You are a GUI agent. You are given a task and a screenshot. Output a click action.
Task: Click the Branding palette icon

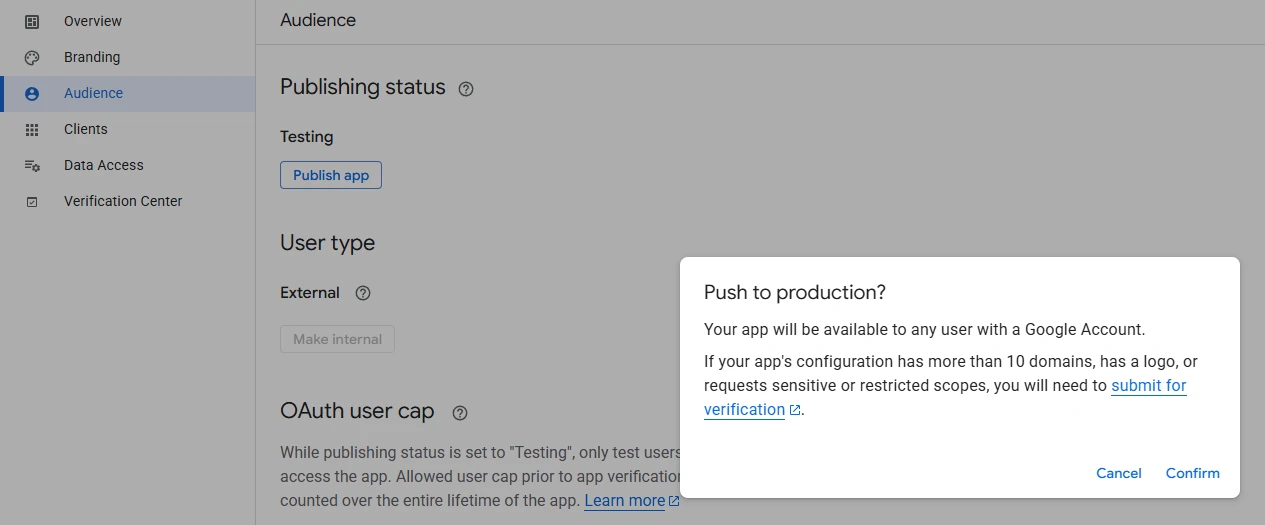click(32, 57)
